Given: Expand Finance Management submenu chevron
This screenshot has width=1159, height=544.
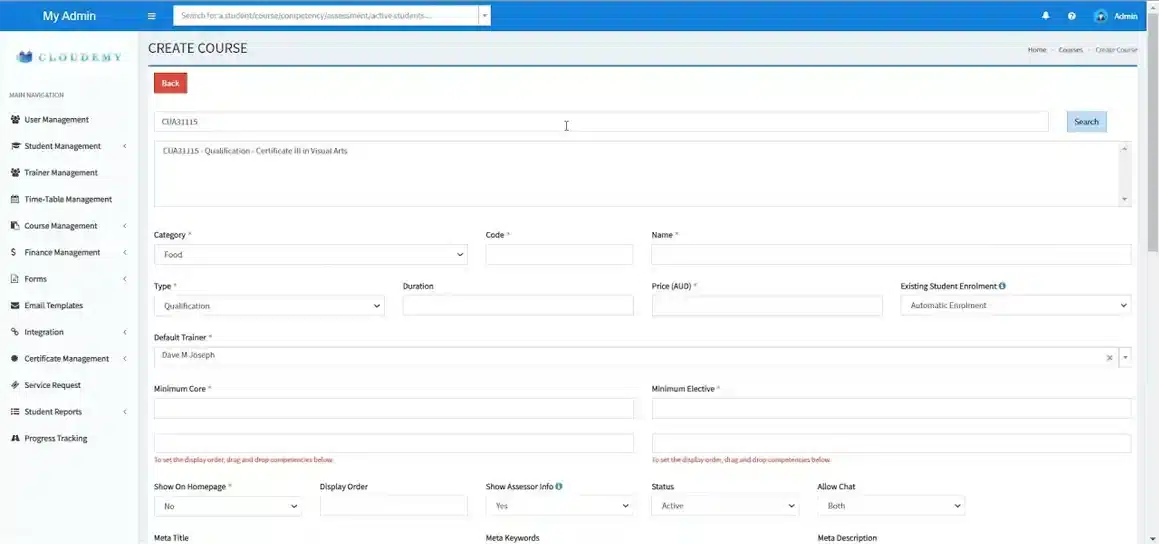Looking at the screenshot, I should (x=124, y=253).
